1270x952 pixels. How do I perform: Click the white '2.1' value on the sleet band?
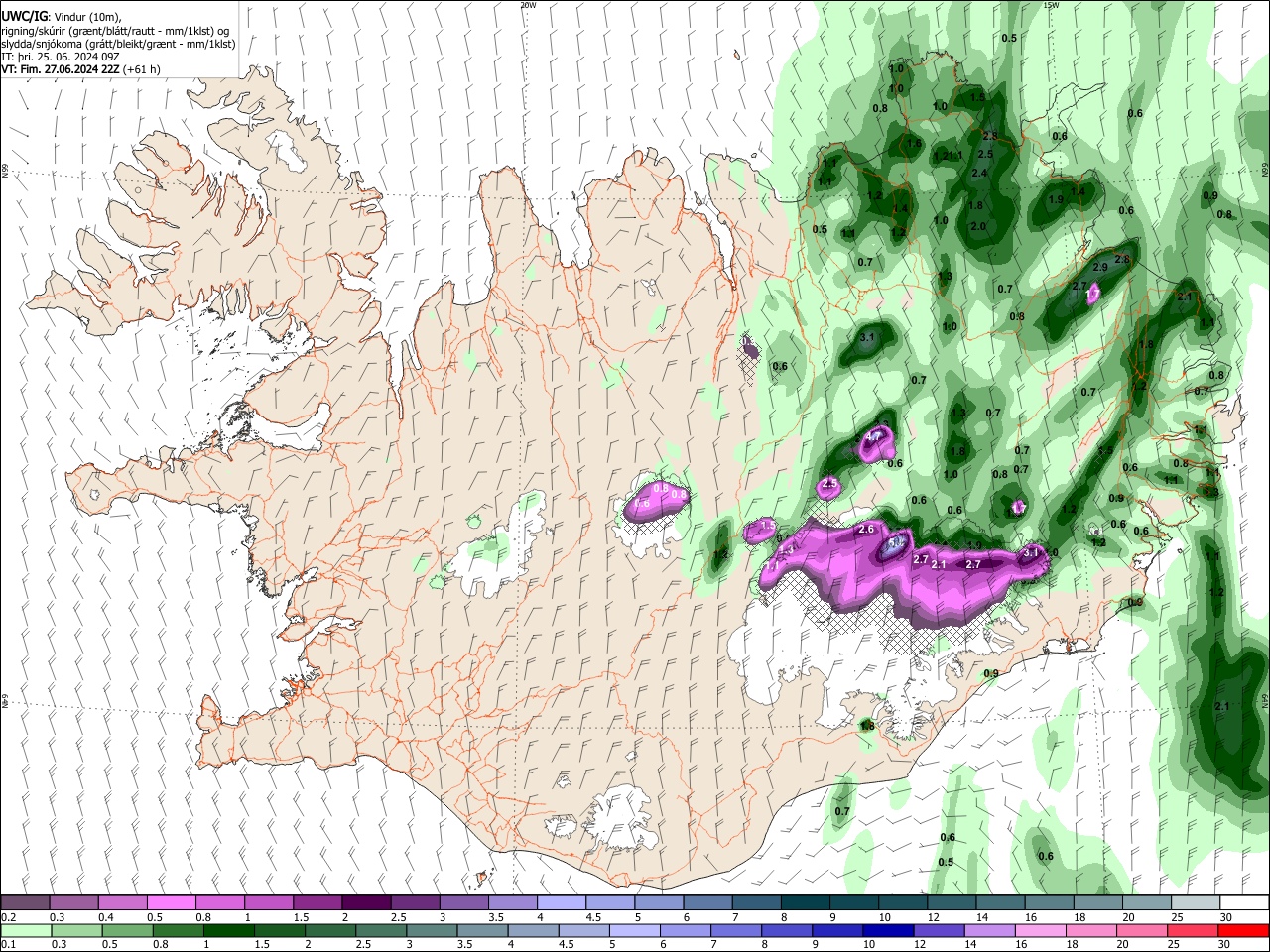click(941, 565)
